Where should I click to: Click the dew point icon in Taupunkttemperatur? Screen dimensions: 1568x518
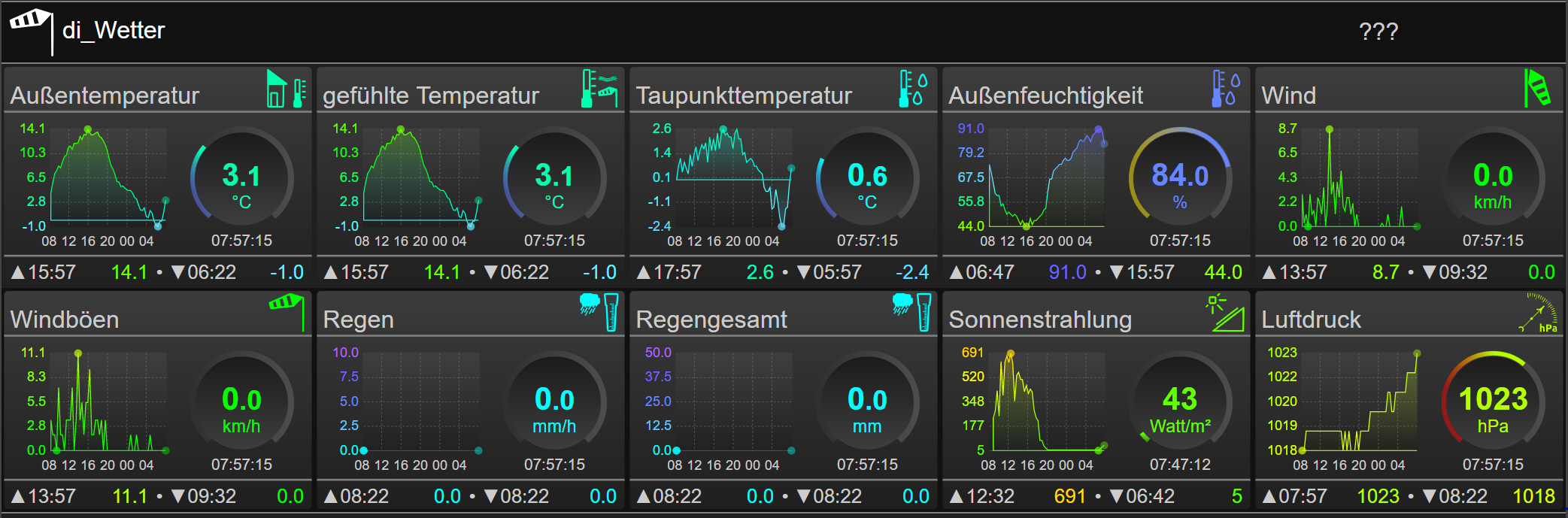point(914,89)
